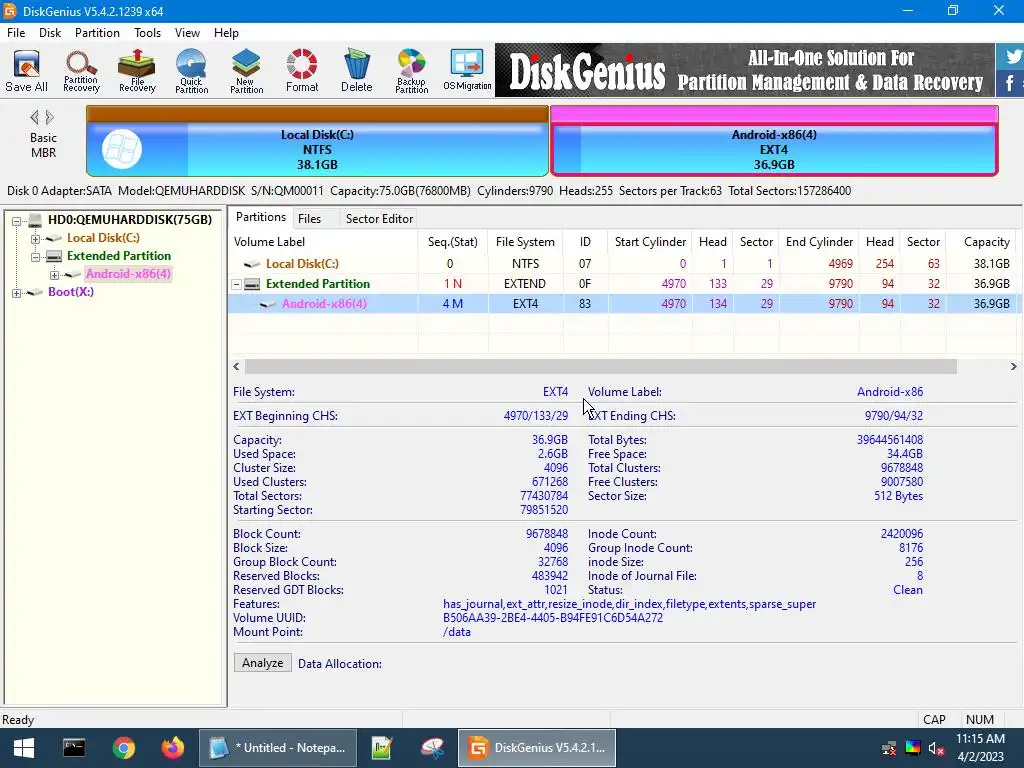Click the Format toolbar icon
Screen dimensions: 1024x768
pyautogui.click(x=302, y=71)
